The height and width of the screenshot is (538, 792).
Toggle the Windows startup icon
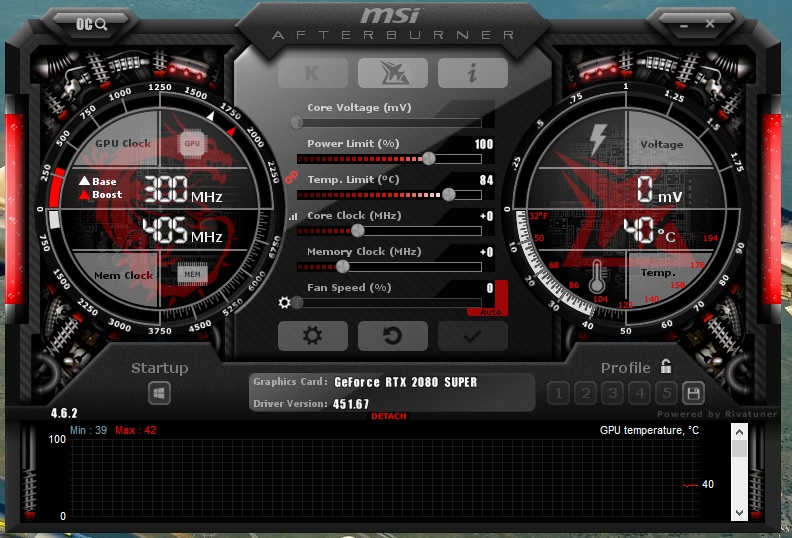click(159, 394)
